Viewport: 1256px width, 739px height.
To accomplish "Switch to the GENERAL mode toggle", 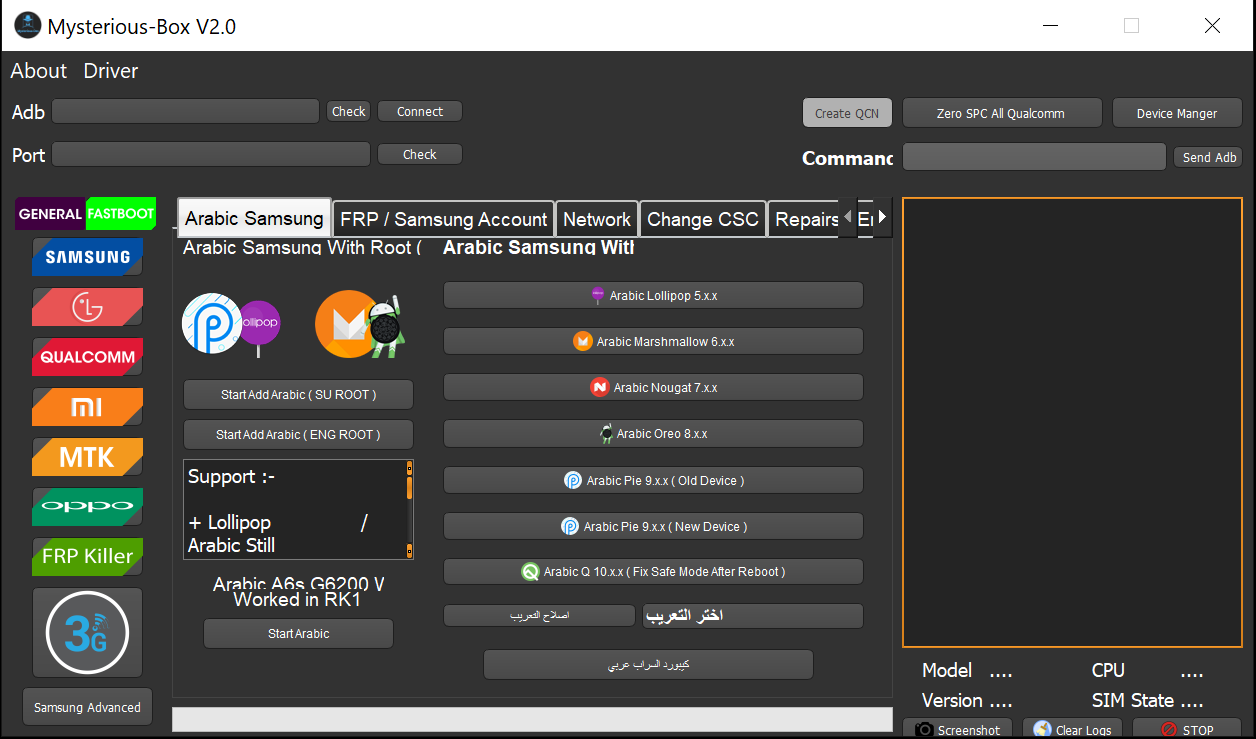I will point(50,214).
